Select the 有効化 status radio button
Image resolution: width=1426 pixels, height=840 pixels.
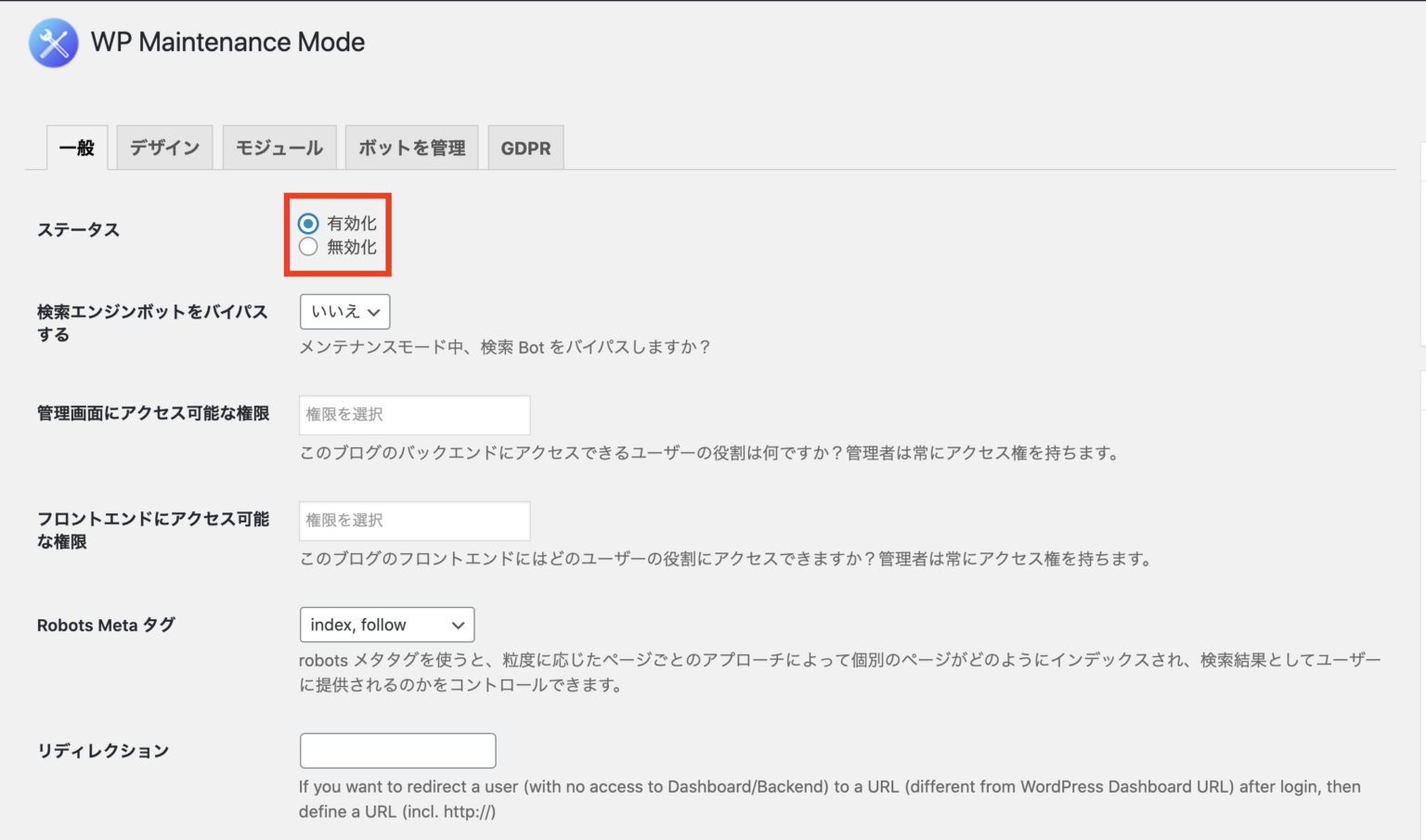tap(308, 224)
